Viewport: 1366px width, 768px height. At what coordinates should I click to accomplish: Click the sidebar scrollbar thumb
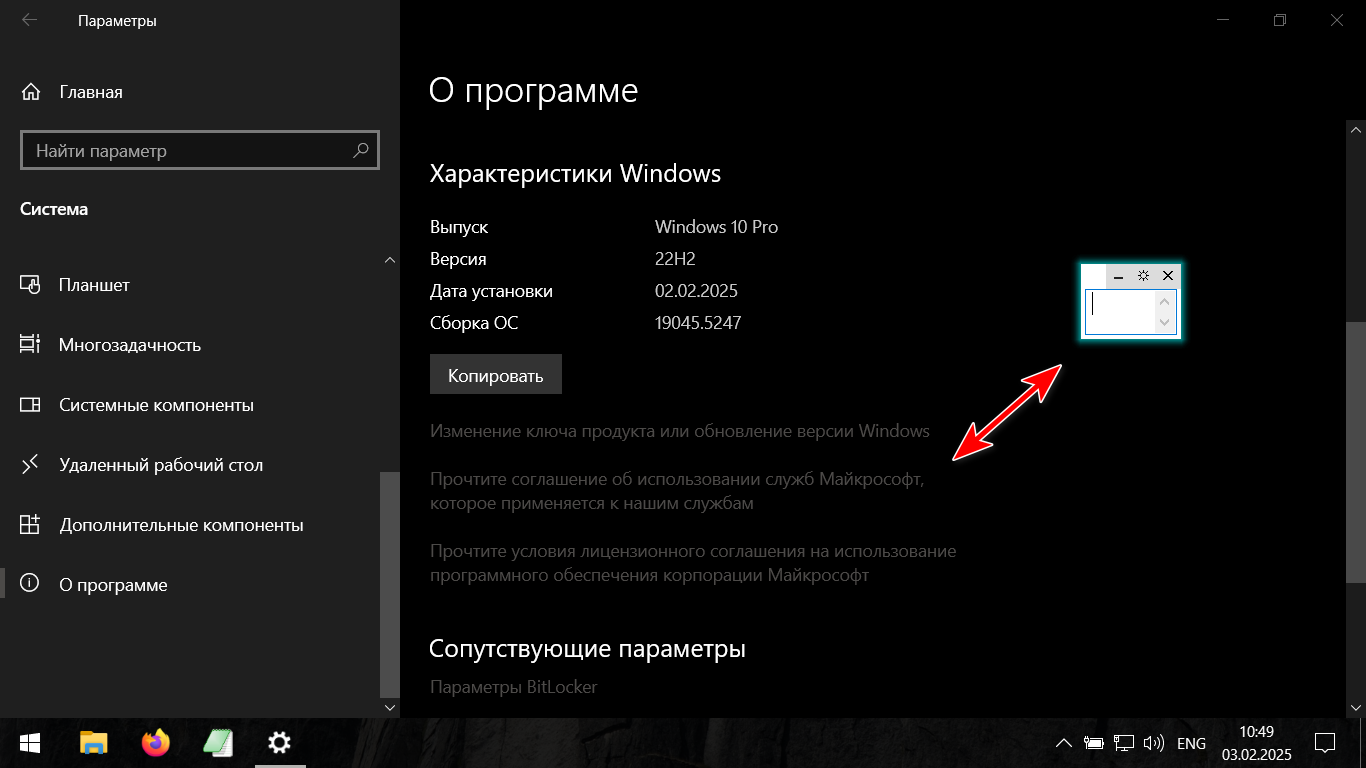tap(390, 585)
